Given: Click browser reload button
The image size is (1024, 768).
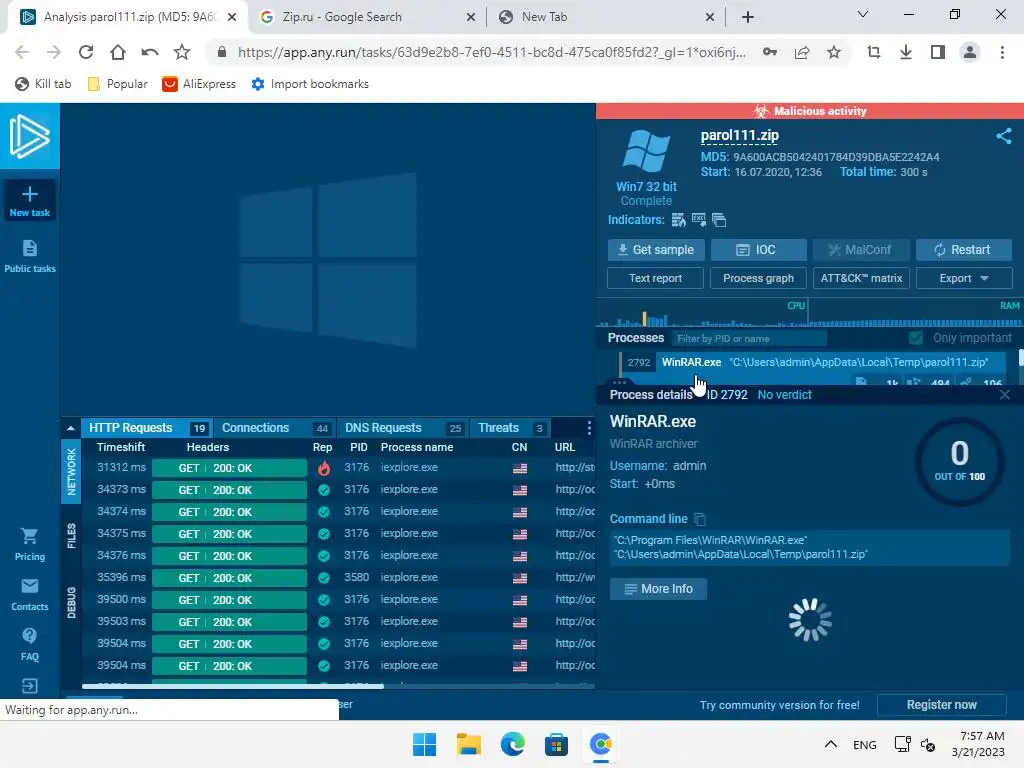Looking at the screenshot, I should point(86,52).
